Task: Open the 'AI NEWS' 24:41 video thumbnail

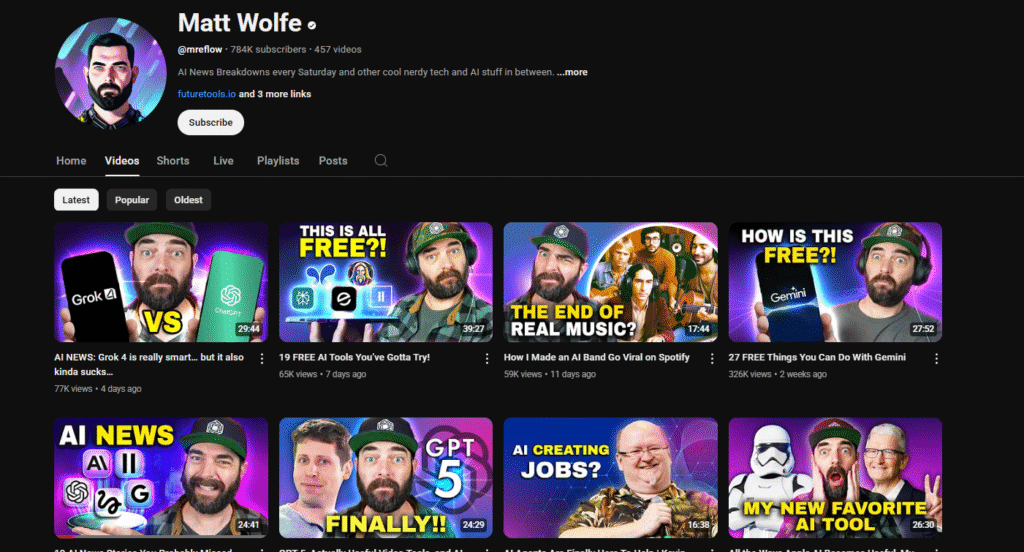Action: [161, 478]
